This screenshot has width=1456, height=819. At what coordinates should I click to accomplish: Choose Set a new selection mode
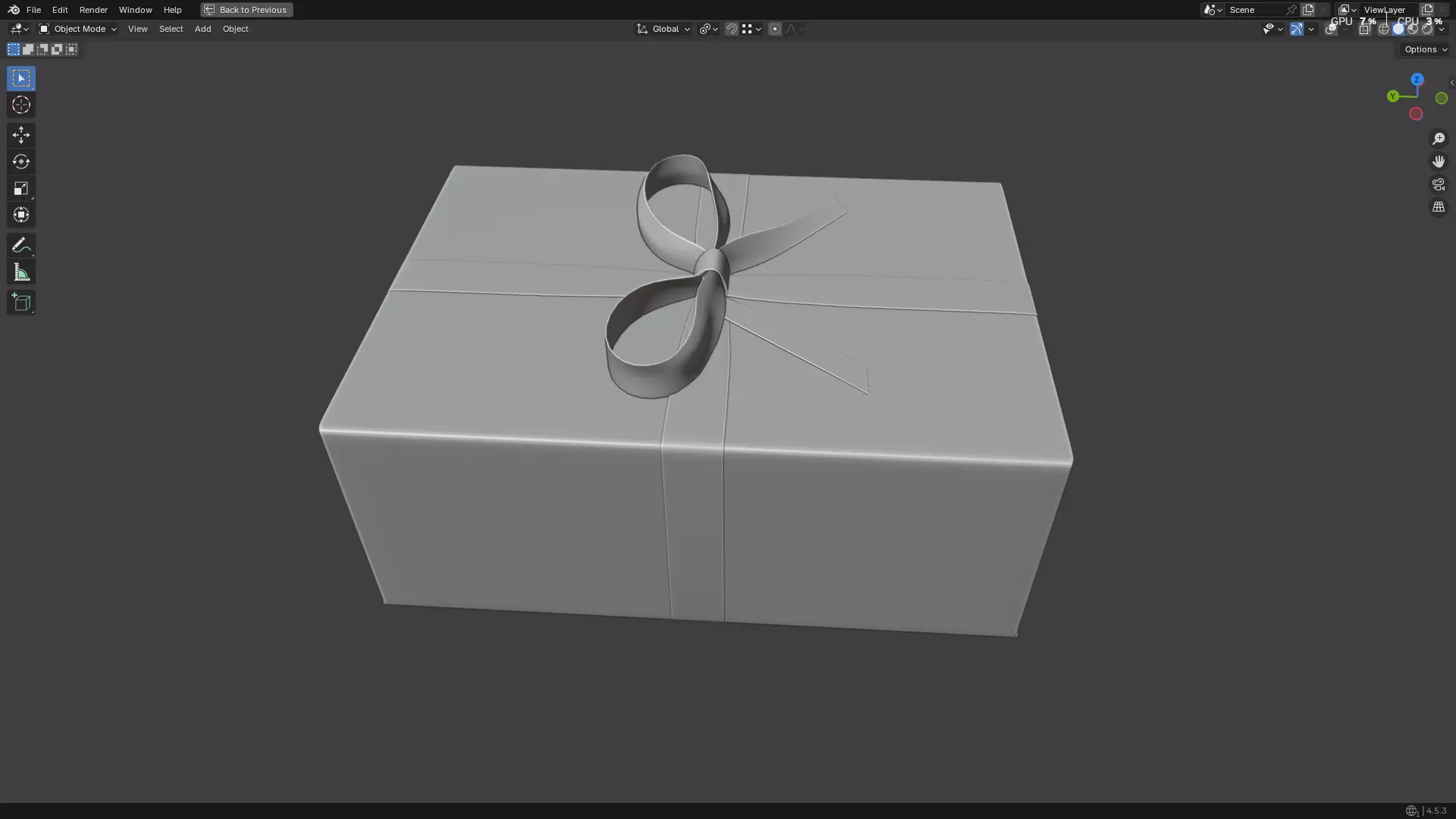[14, 49]
